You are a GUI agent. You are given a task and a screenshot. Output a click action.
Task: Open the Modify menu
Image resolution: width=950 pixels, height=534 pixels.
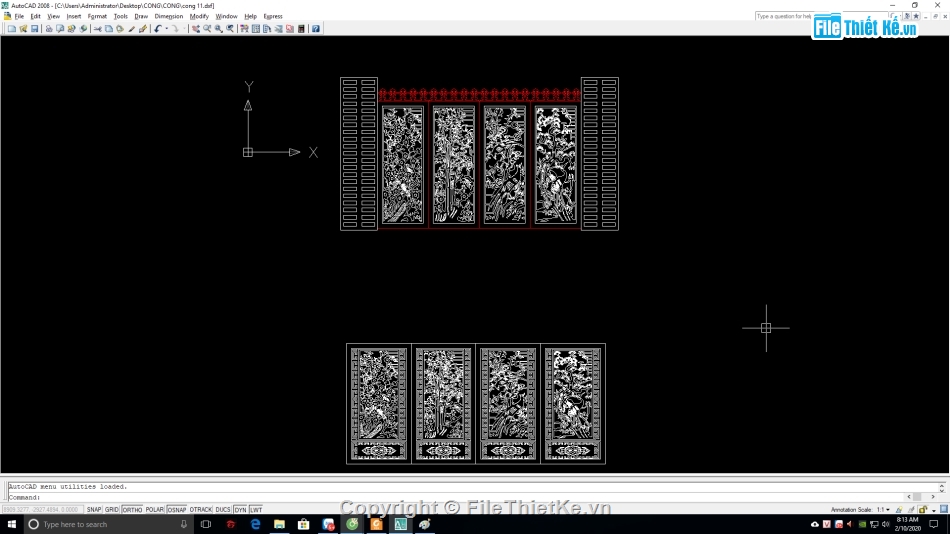pos(199,16)
